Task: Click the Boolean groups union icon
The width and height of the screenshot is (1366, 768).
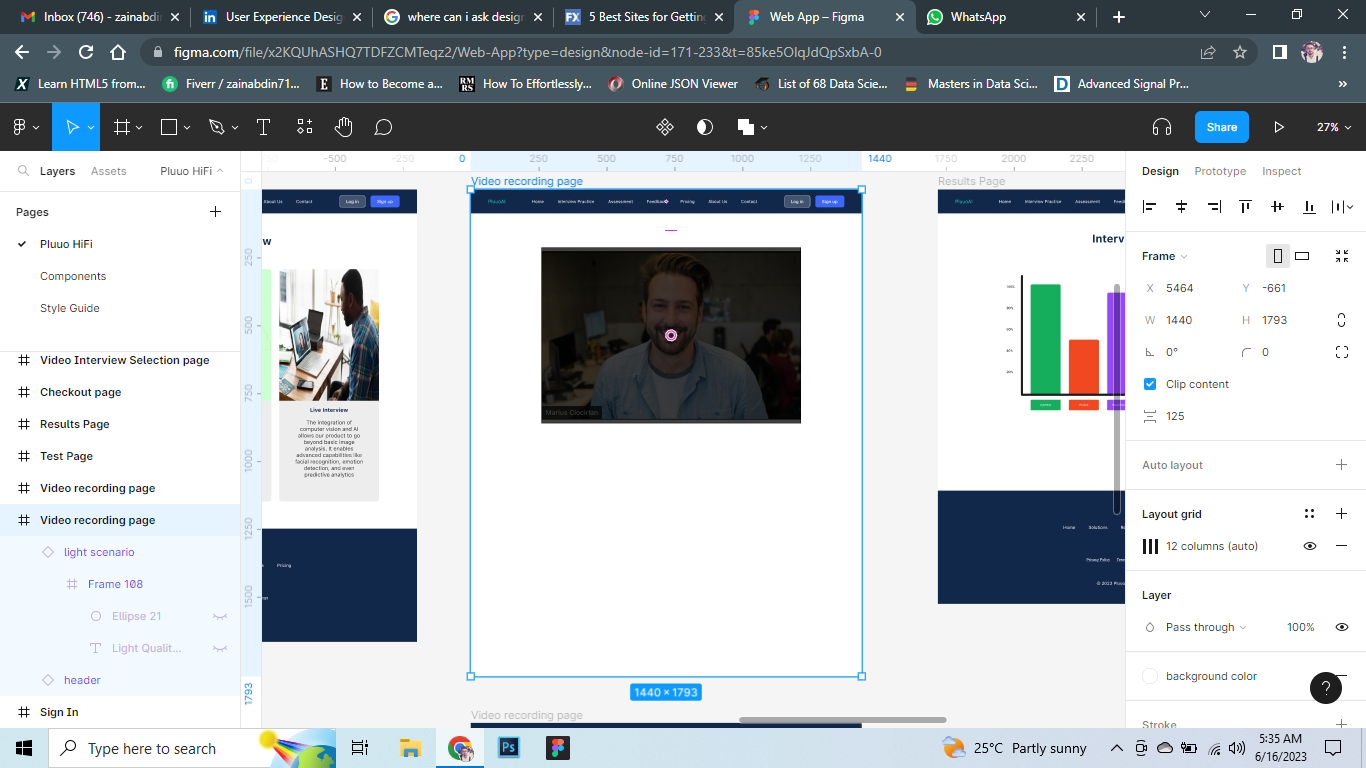Action: coord(745,127)
